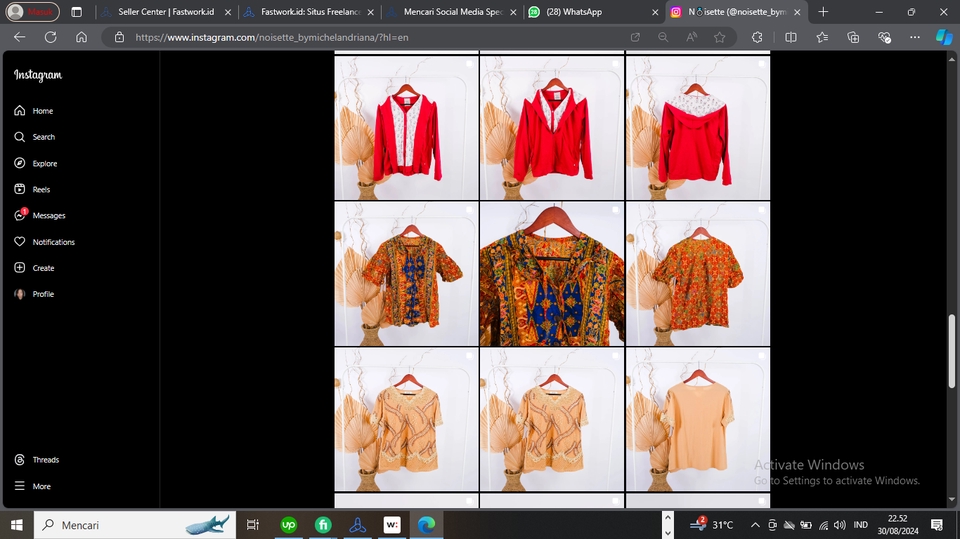Screen dimensions: 960x539
Task: Open Reels in Instagram sidebar
Action: [x=32, y=189]
